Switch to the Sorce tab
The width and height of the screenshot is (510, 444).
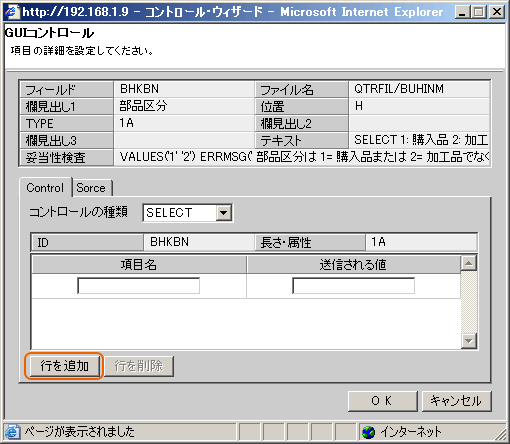click(x=92, y=188)
